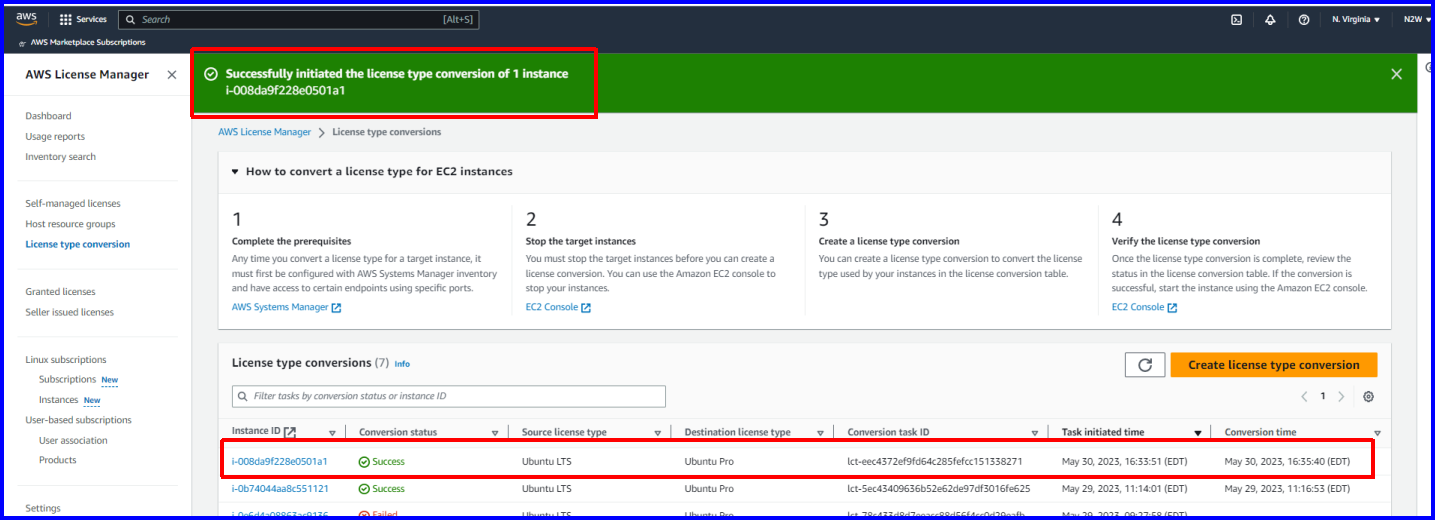This screenshot has width=1435, height=520.
Task: Select task ID lct-5ec43409636b52e62de97df3016fe625
Action: point(939,489)
